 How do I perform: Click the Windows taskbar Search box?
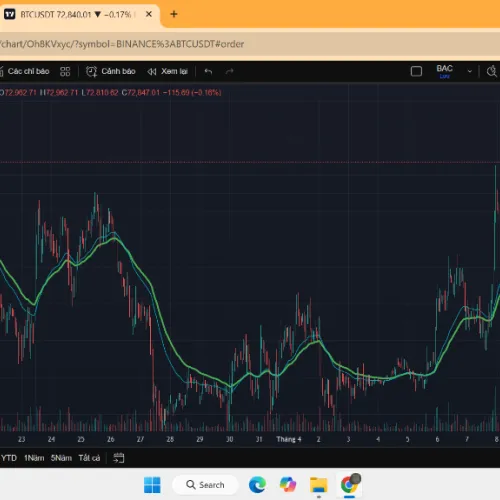pos(205,485)
